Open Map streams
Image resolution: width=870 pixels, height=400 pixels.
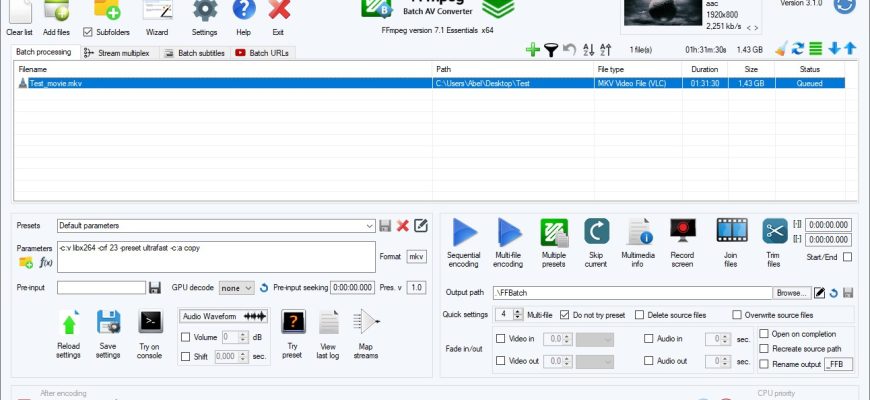pos(366,322)
